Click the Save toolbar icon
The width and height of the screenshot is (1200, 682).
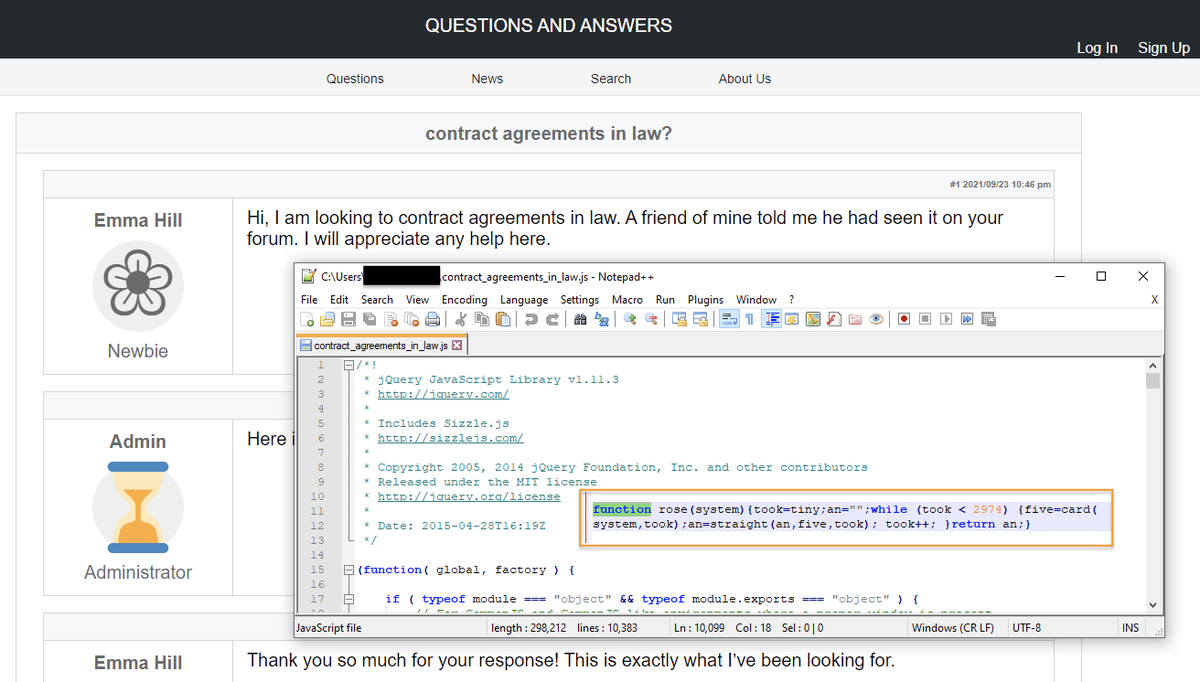[x=349, y=319]
